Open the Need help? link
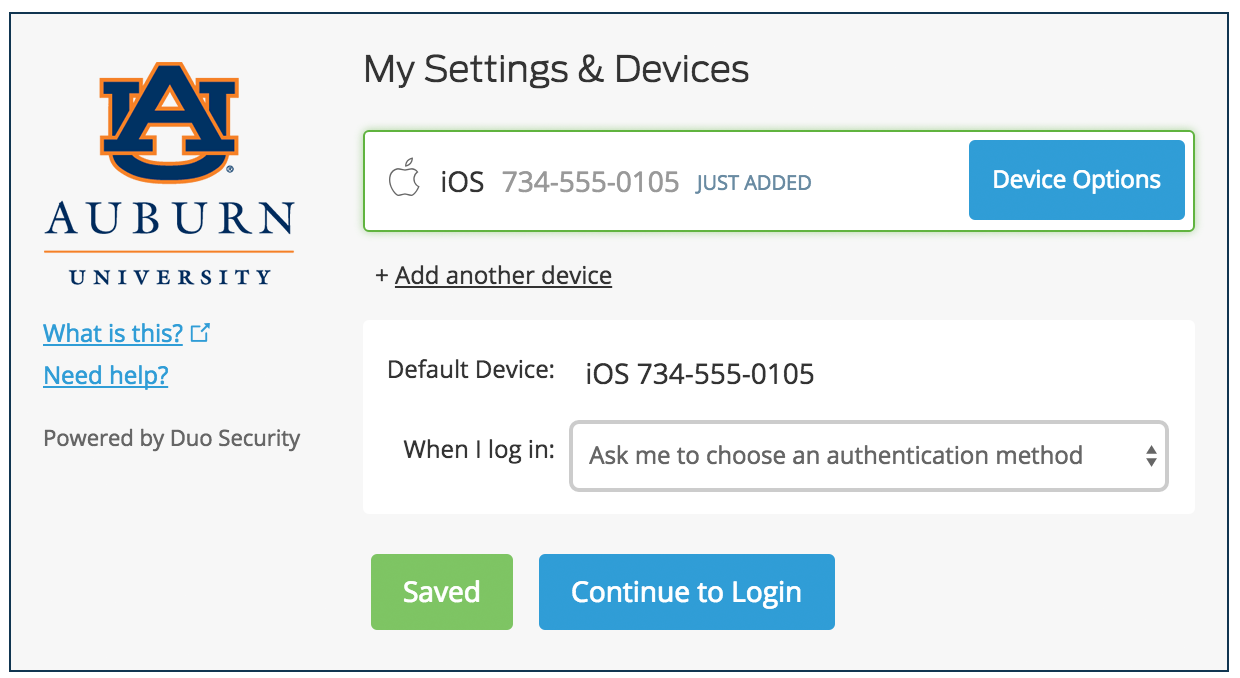Screen dimensions: 1240x678 tap(106, 375)
